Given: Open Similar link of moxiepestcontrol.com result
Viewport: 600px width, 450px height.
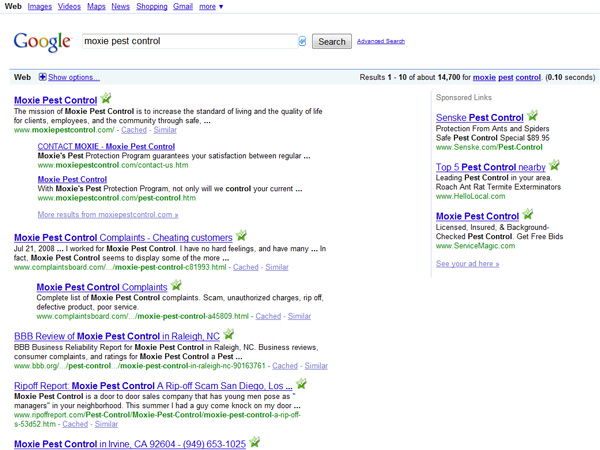Looking at the screenshot, I should point(165,130).
